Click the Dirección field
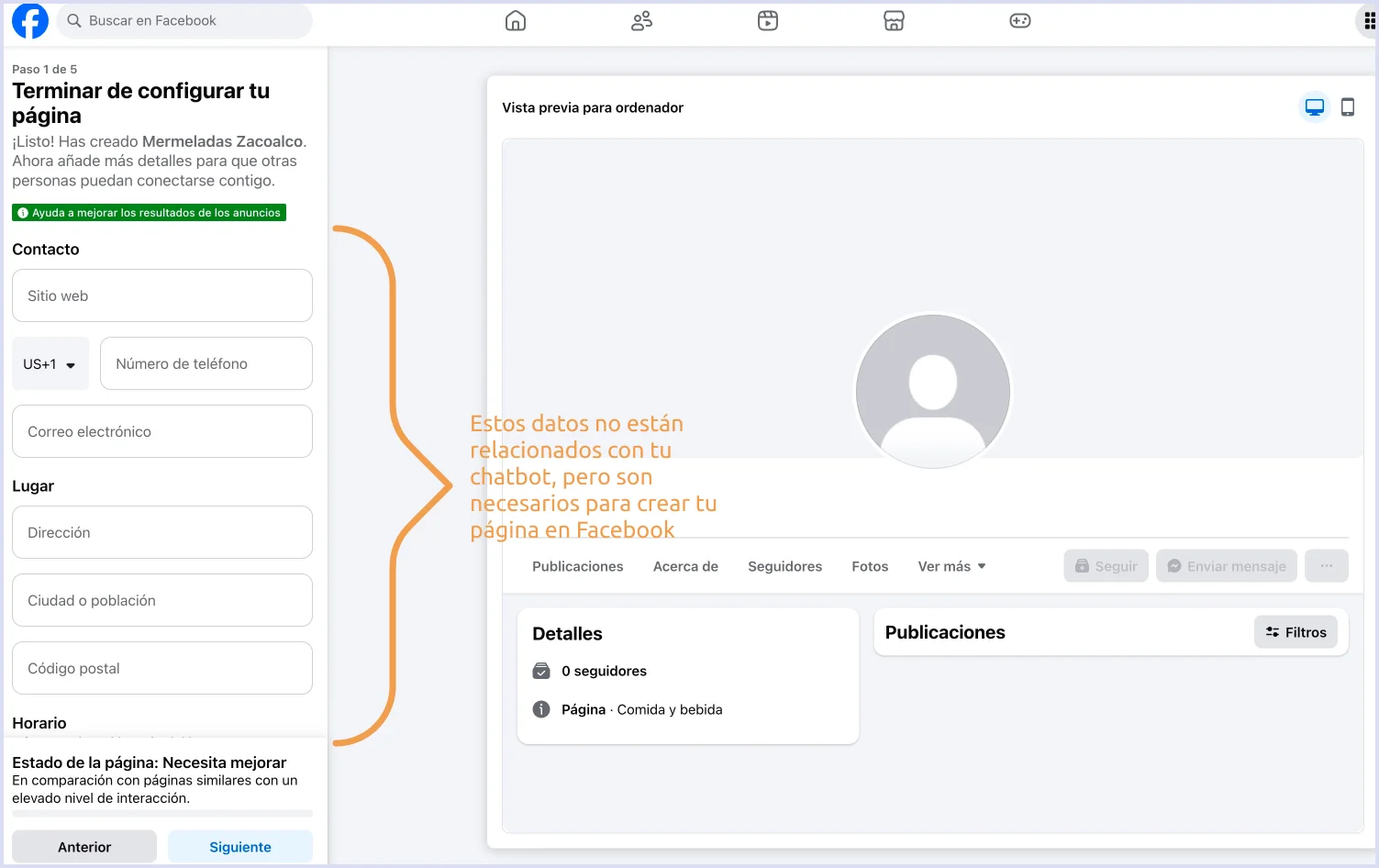The height and width of the screenshot is (868, 1379). point(162,532)
